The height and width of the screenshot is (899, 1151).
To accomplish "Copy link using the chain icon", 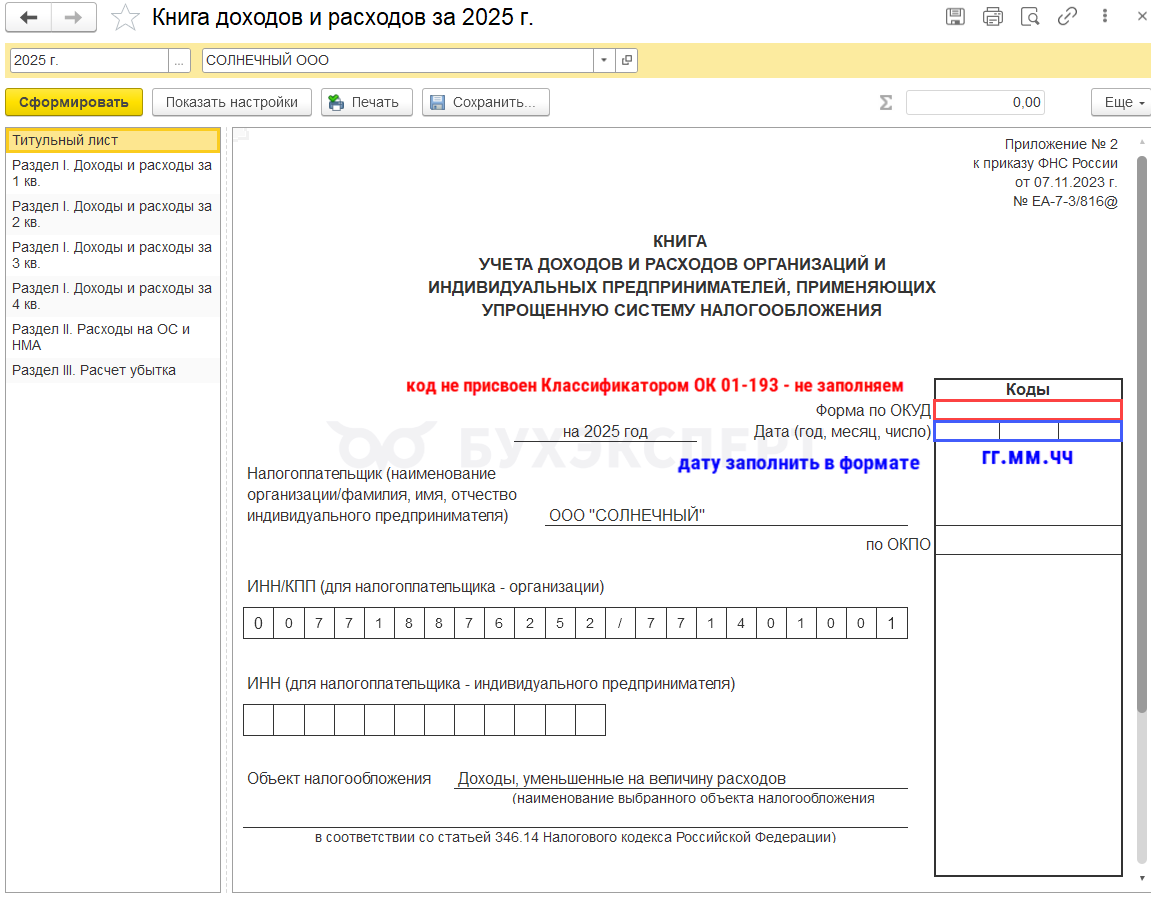I will pyautogui.click(x=1067, y=17).
